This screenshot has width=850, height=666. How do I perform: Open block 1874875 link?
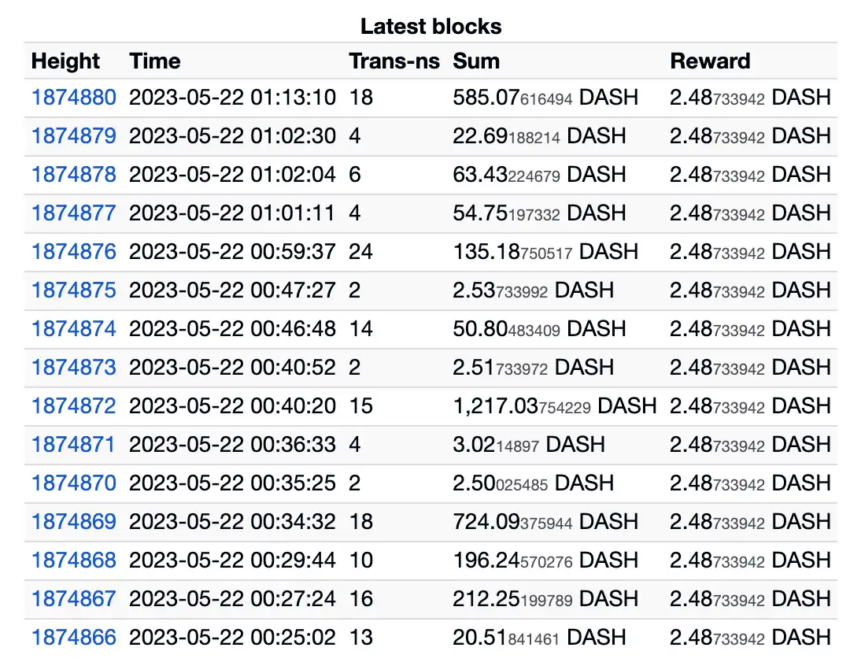click(x=74, y=290)
